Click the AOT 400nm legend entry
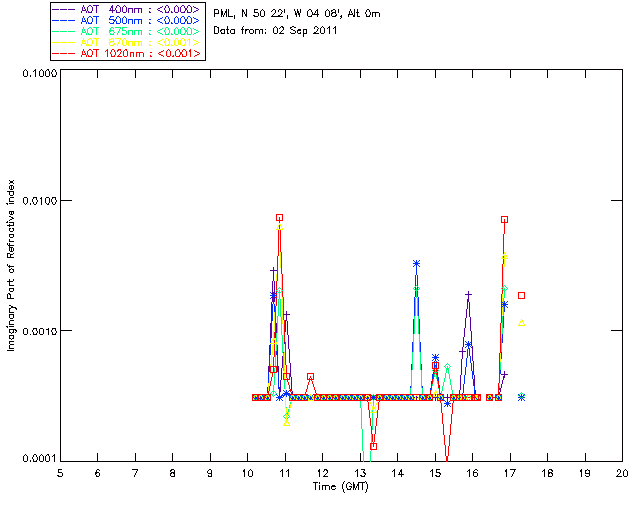 click(x=127, y=9)
